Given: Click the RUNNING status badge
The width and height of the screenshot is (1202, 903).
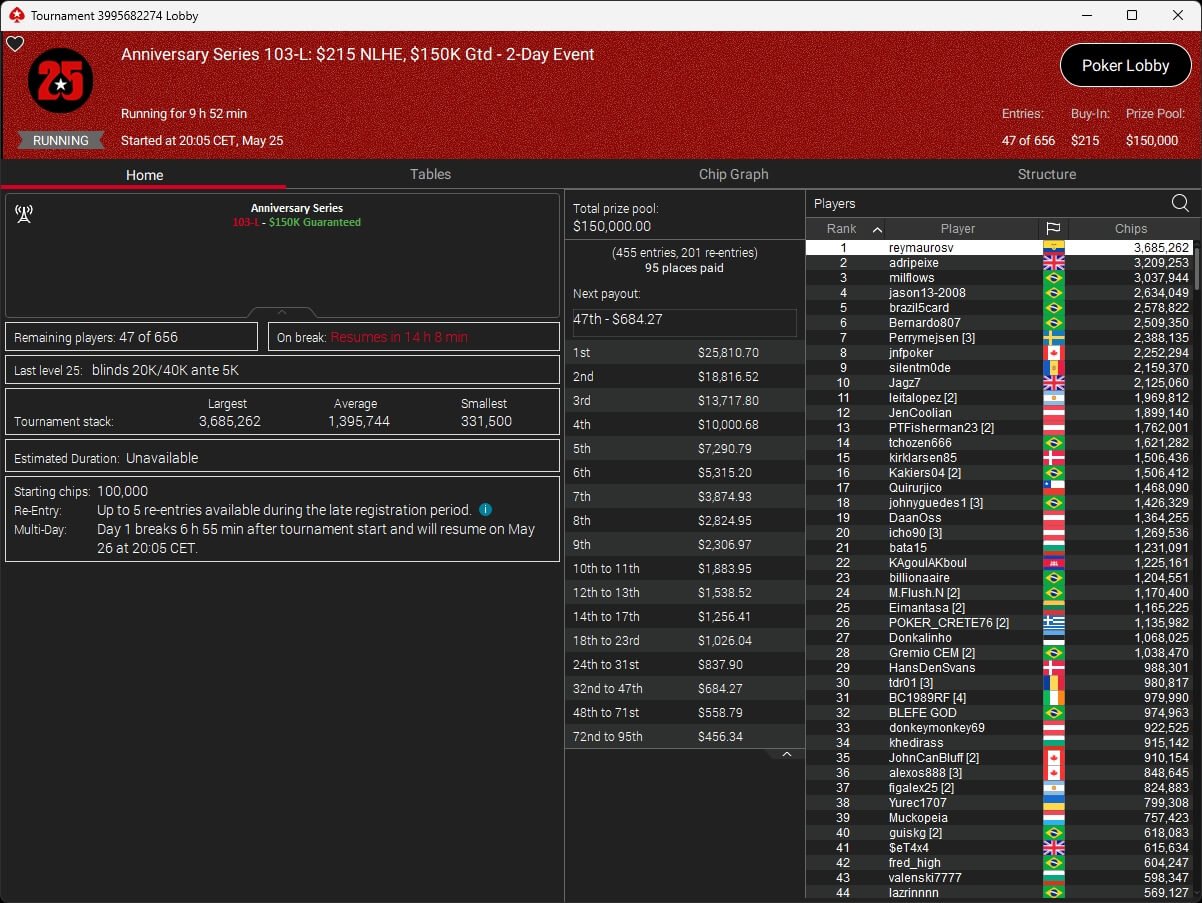Looking at the screenshot, I should (x=61, y=141).
